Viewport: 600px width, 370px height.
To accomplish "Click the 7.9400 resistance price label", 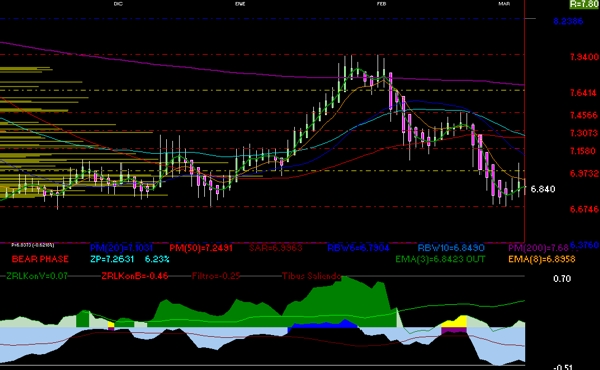I will click(x=584, y=57).
